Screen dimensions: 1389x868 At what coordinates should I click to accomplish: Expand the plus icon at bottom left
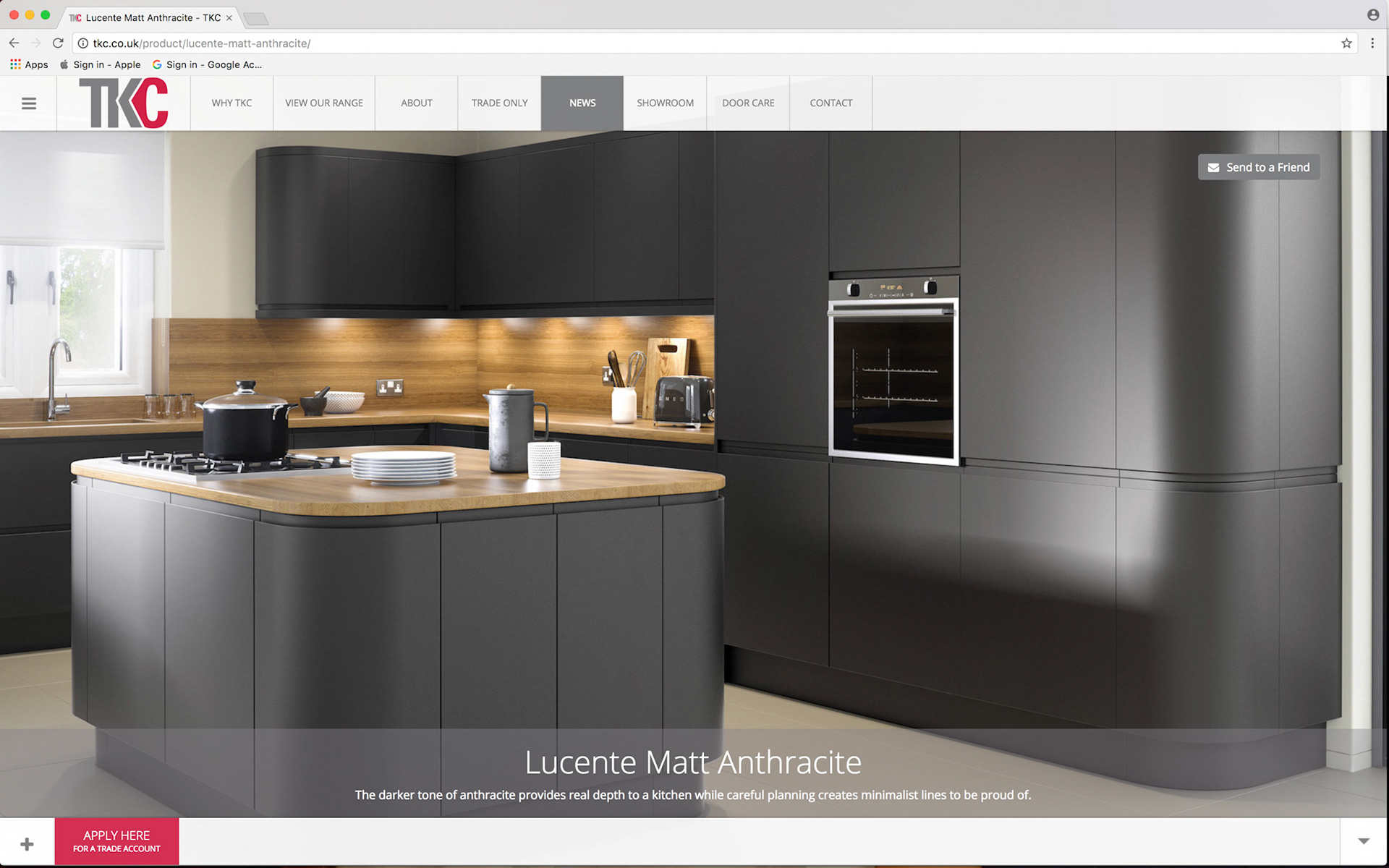click(27, 843)
